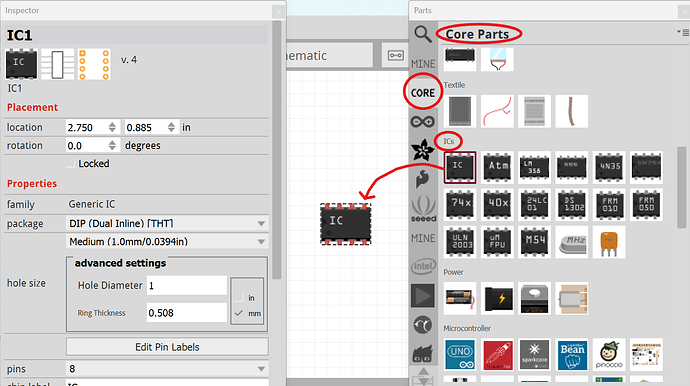Select the CORE parts bin tab
The height and width of the screenshot is (386, 690).
422,93
